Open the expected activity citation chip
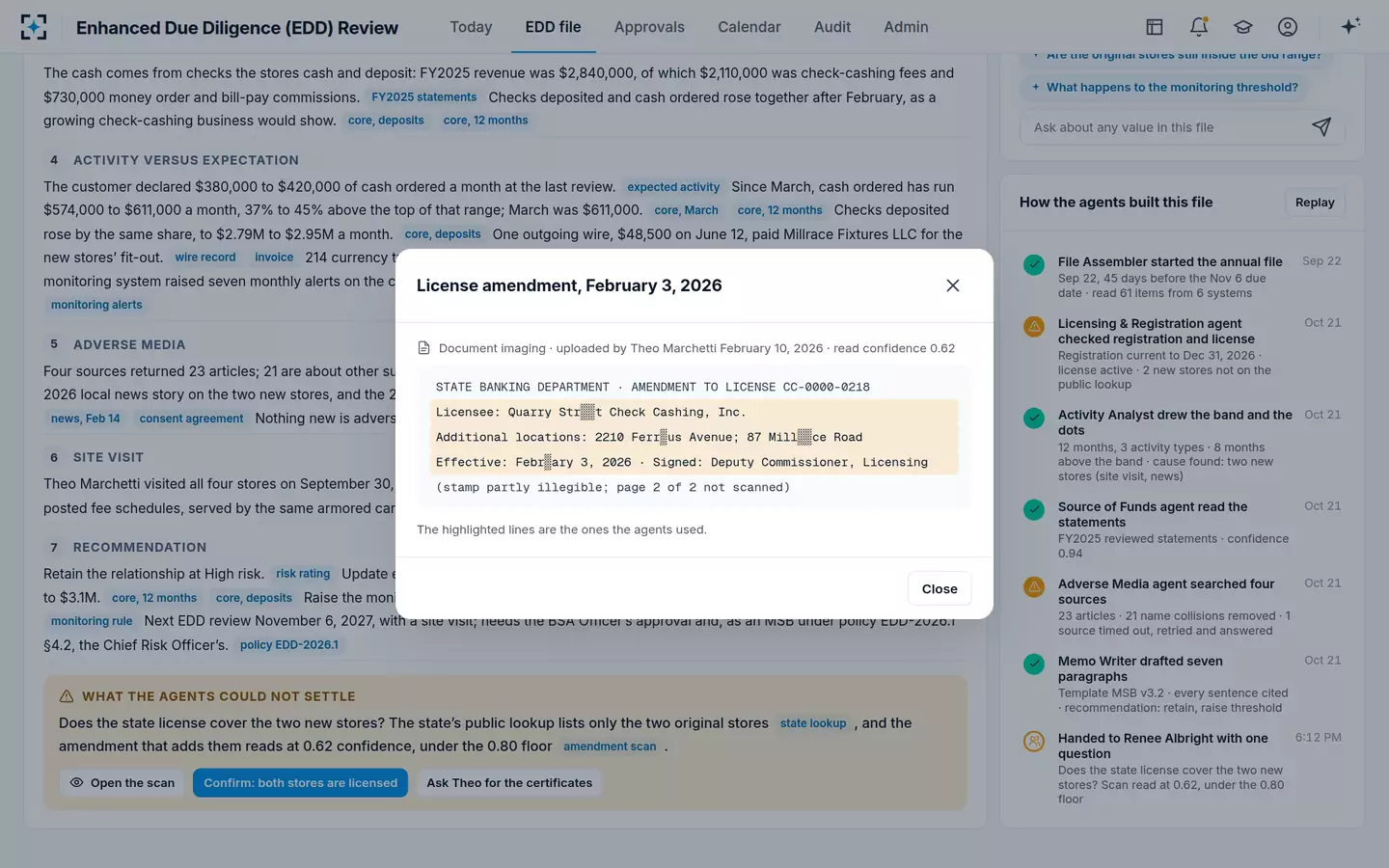 pyautogui.click(x=673, y=187)
